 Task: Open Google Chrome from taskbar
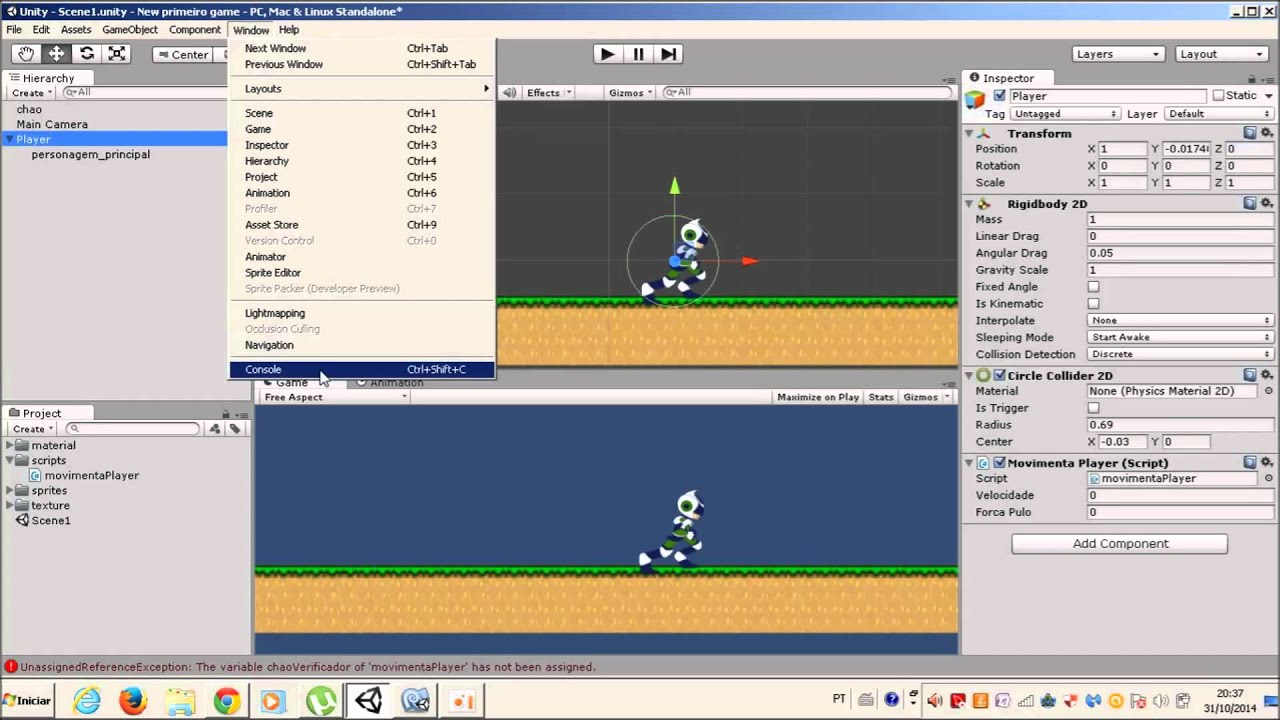pos(227,700)
